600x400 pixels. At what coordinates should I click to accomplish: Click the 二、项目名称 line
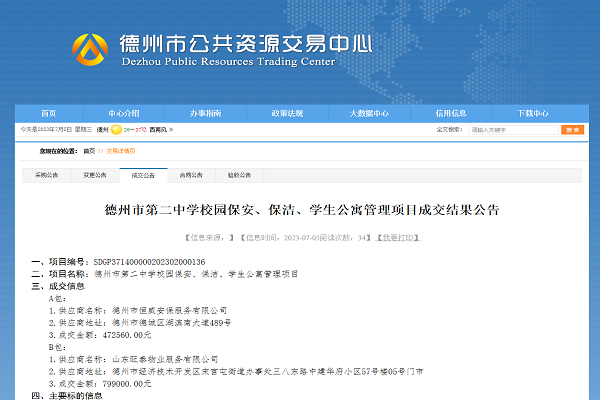tap(165, 274)
